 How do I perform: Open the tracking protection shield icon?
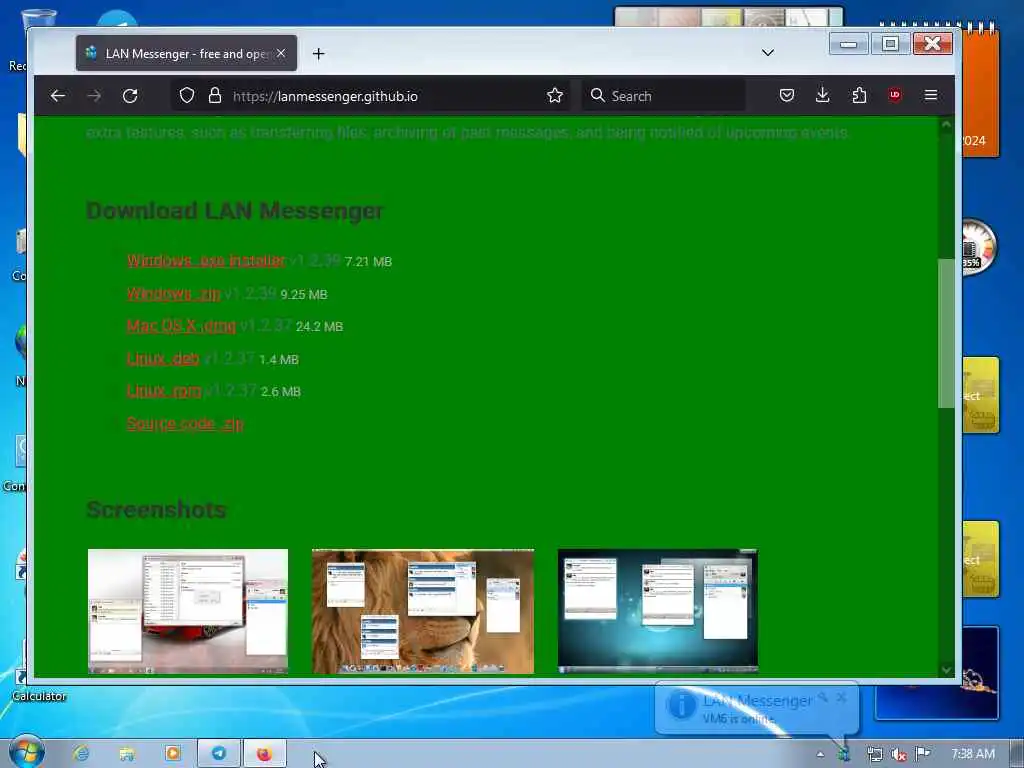pyautogui.click(x=187, y=95)
